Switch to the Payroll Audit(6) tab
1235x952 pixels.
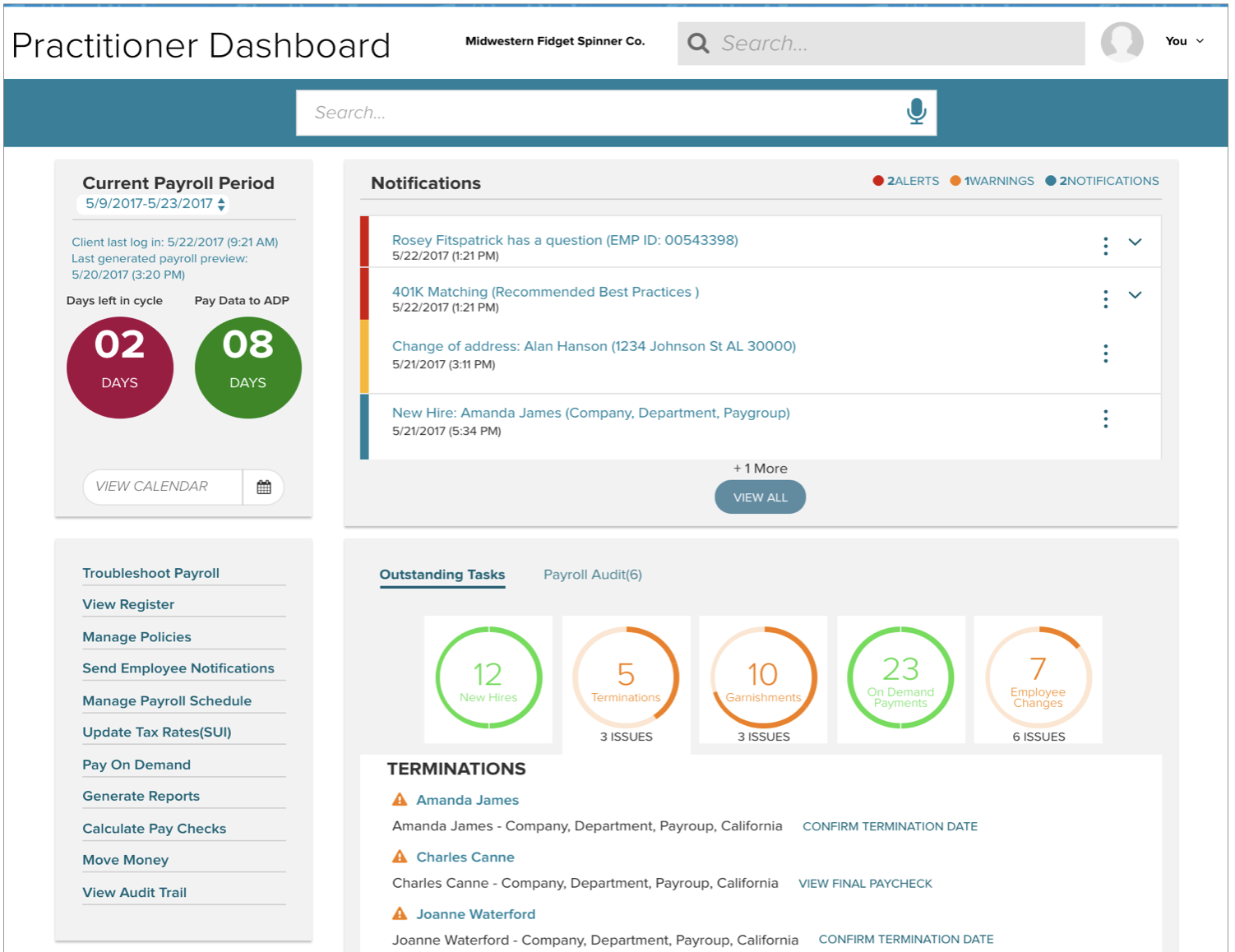click(x=592, y=575)
